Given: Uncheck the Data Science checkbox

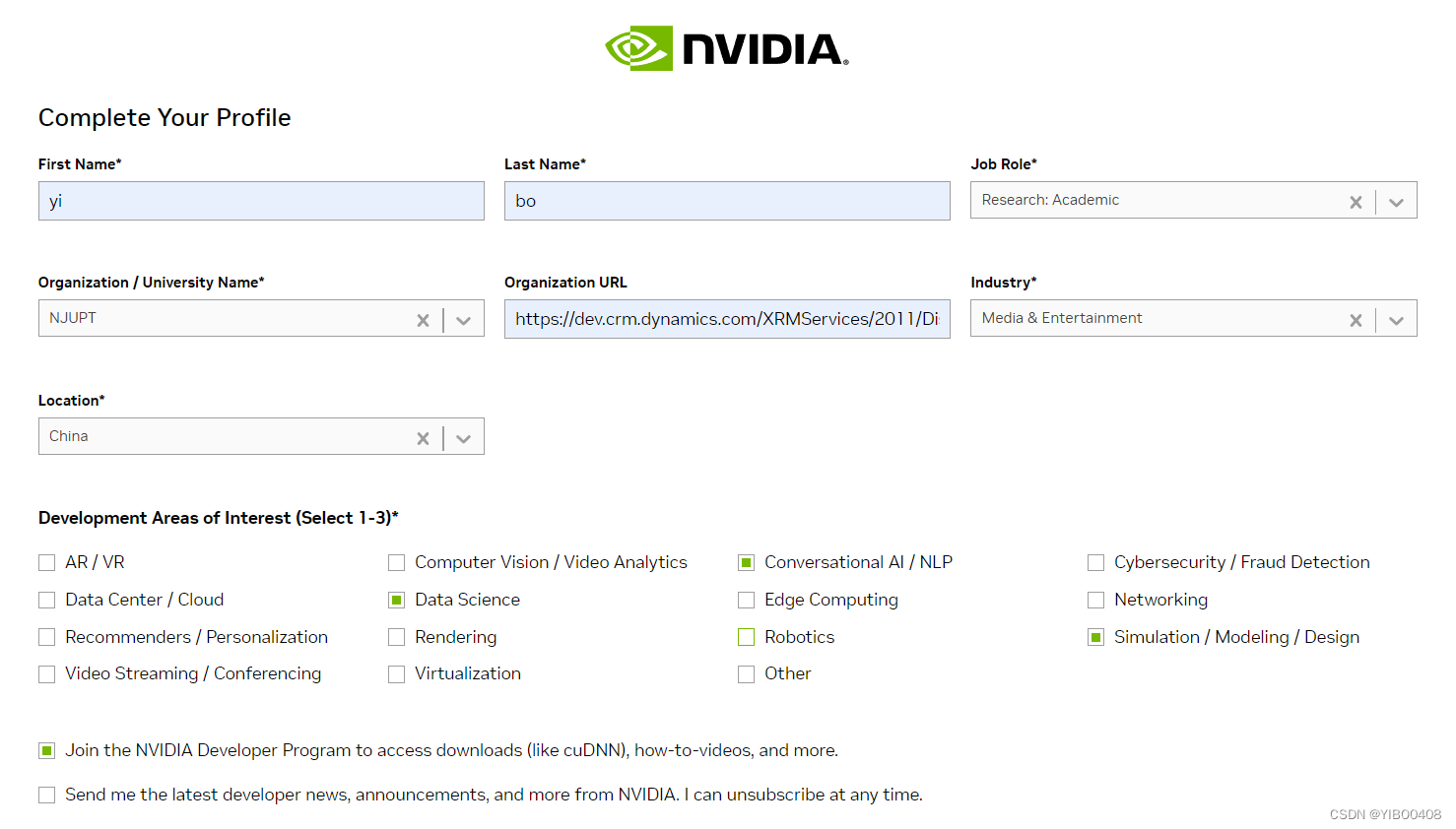Looking at the screenshot, I should tap(396, 600).
